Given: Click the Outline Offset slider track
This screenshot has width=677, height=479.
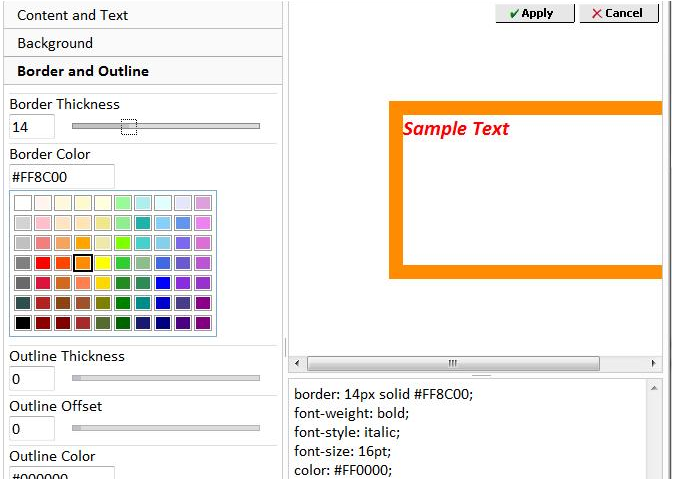Looking at the screenshot, I should 166,428.
